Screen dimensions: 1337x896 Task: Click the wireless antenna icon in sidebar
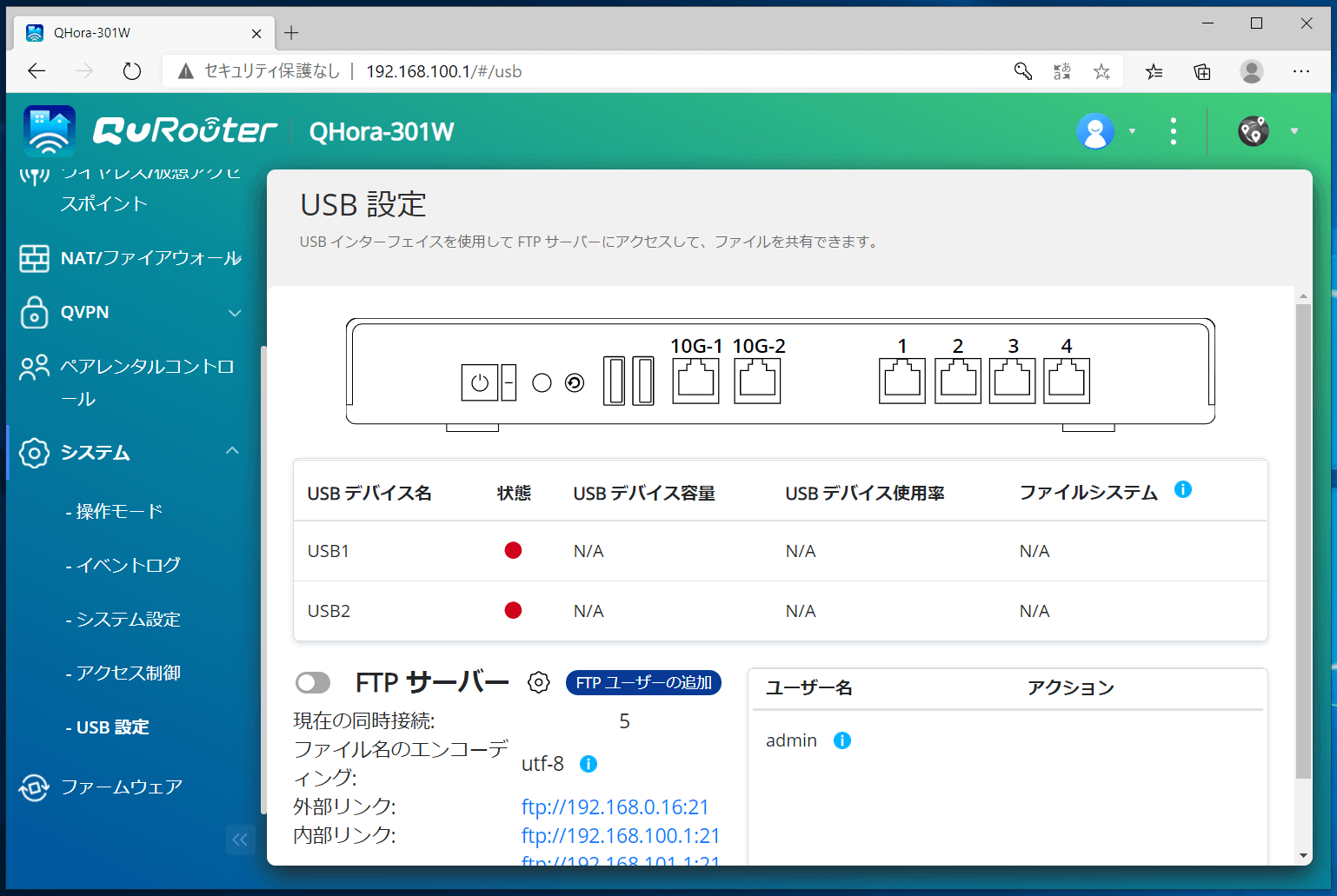point(34,177)
